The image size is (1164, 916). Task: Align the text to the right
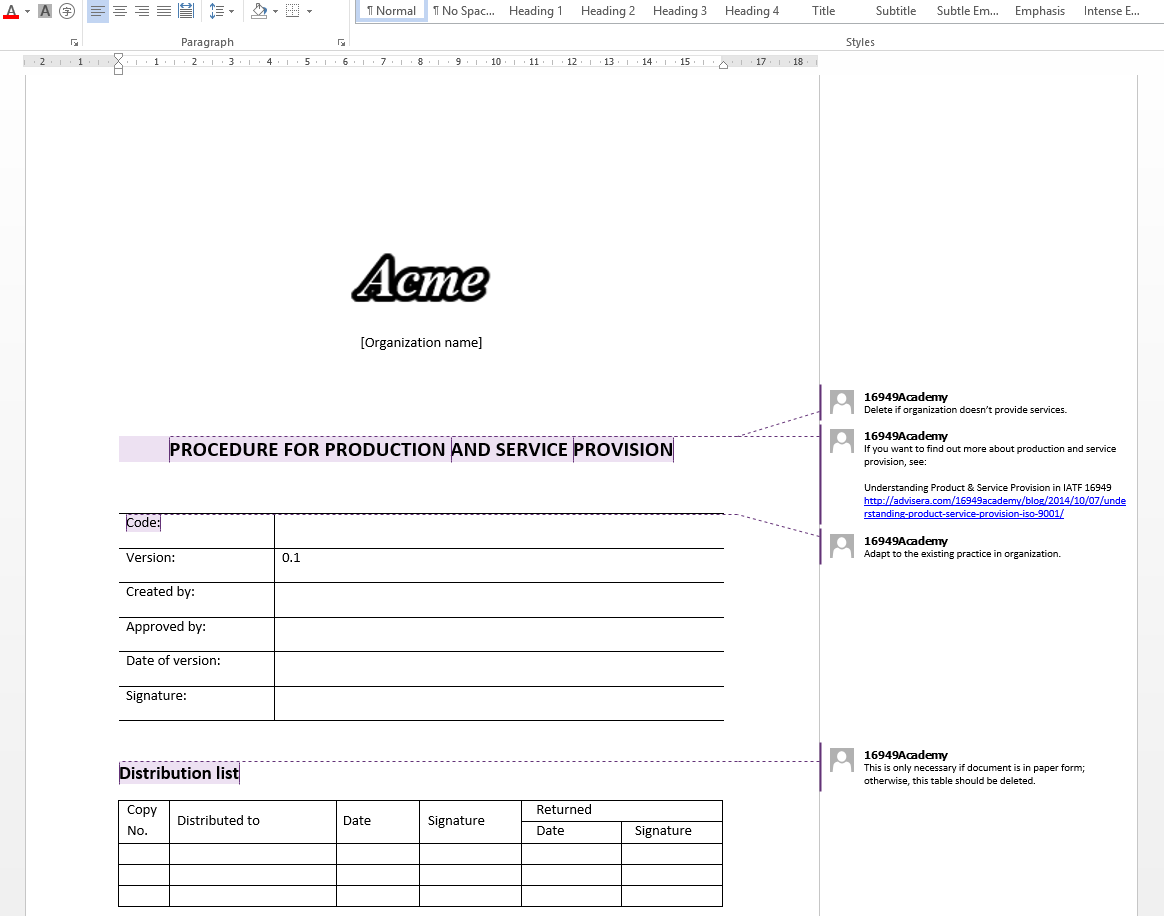pyautogui.click(x=141, y=11)
